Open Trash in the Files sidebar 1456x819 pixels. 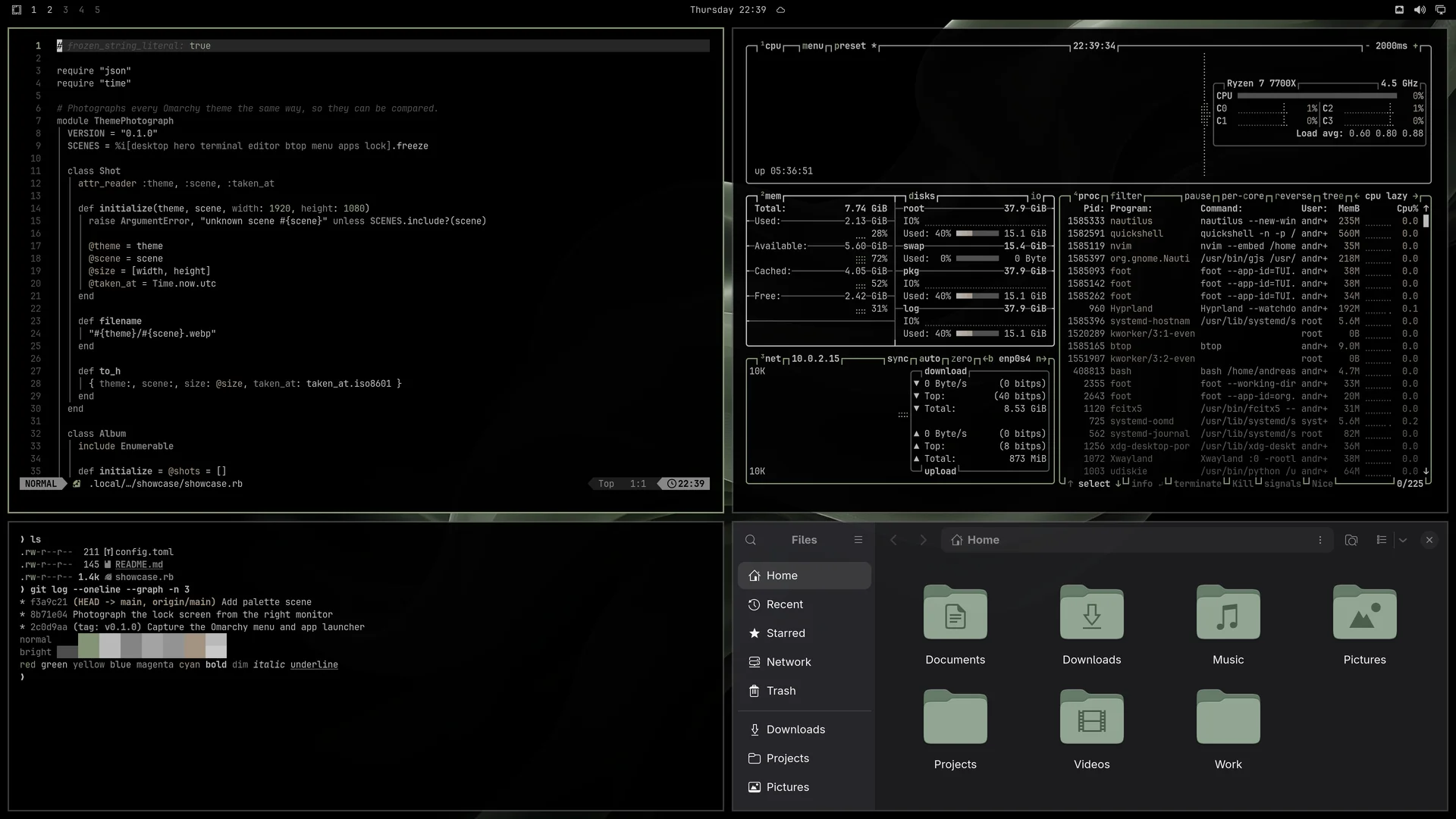[805, 691]
